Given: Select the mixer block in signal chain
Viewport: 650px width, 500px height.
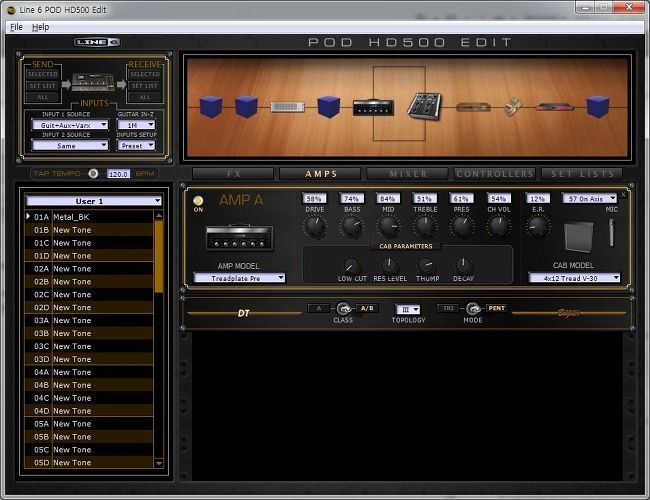Looking at the screenshot, I should tap(424, 106).
